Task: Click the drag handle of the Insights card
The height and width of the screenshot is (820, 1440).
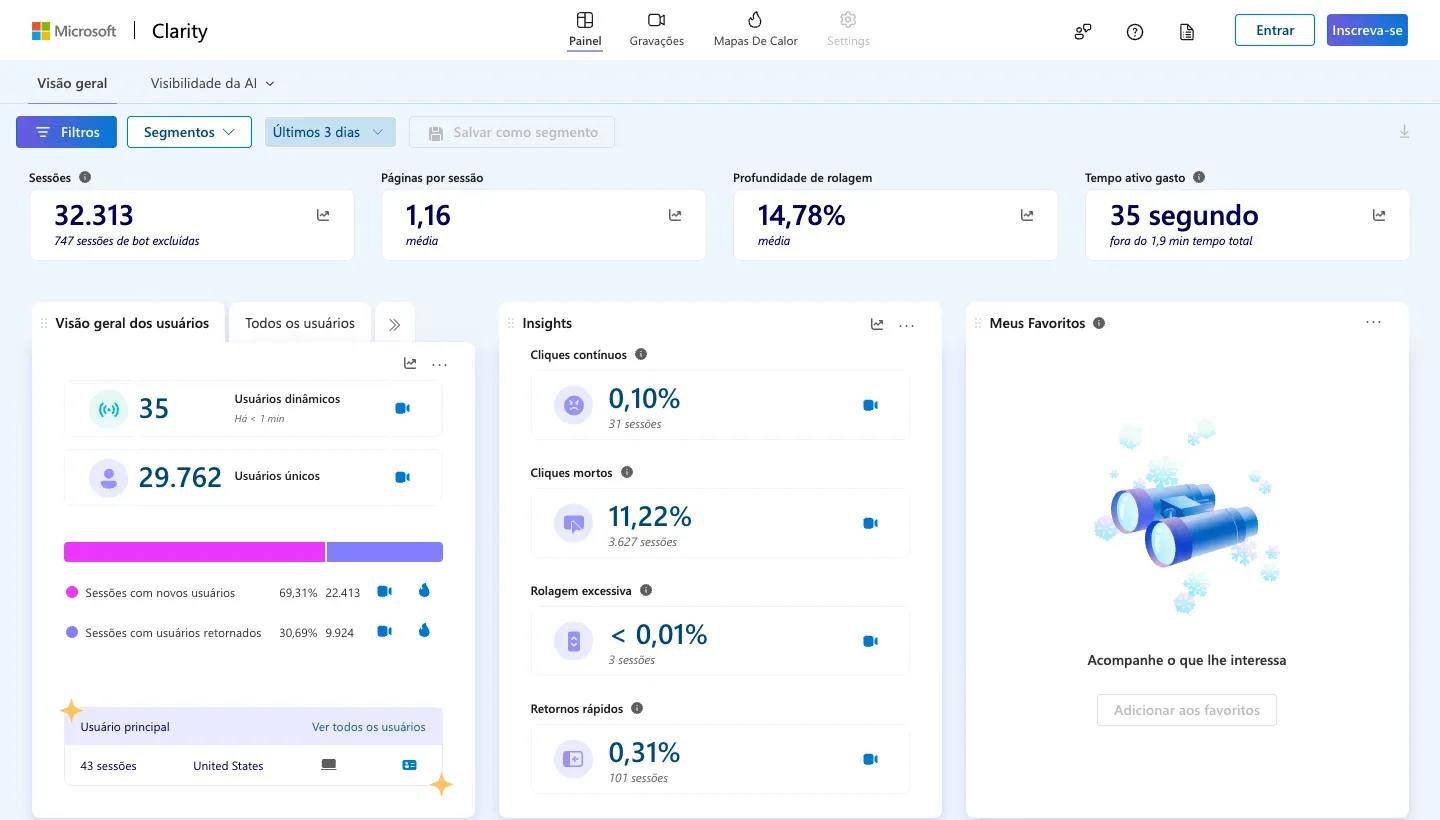Action: [511, 324]
